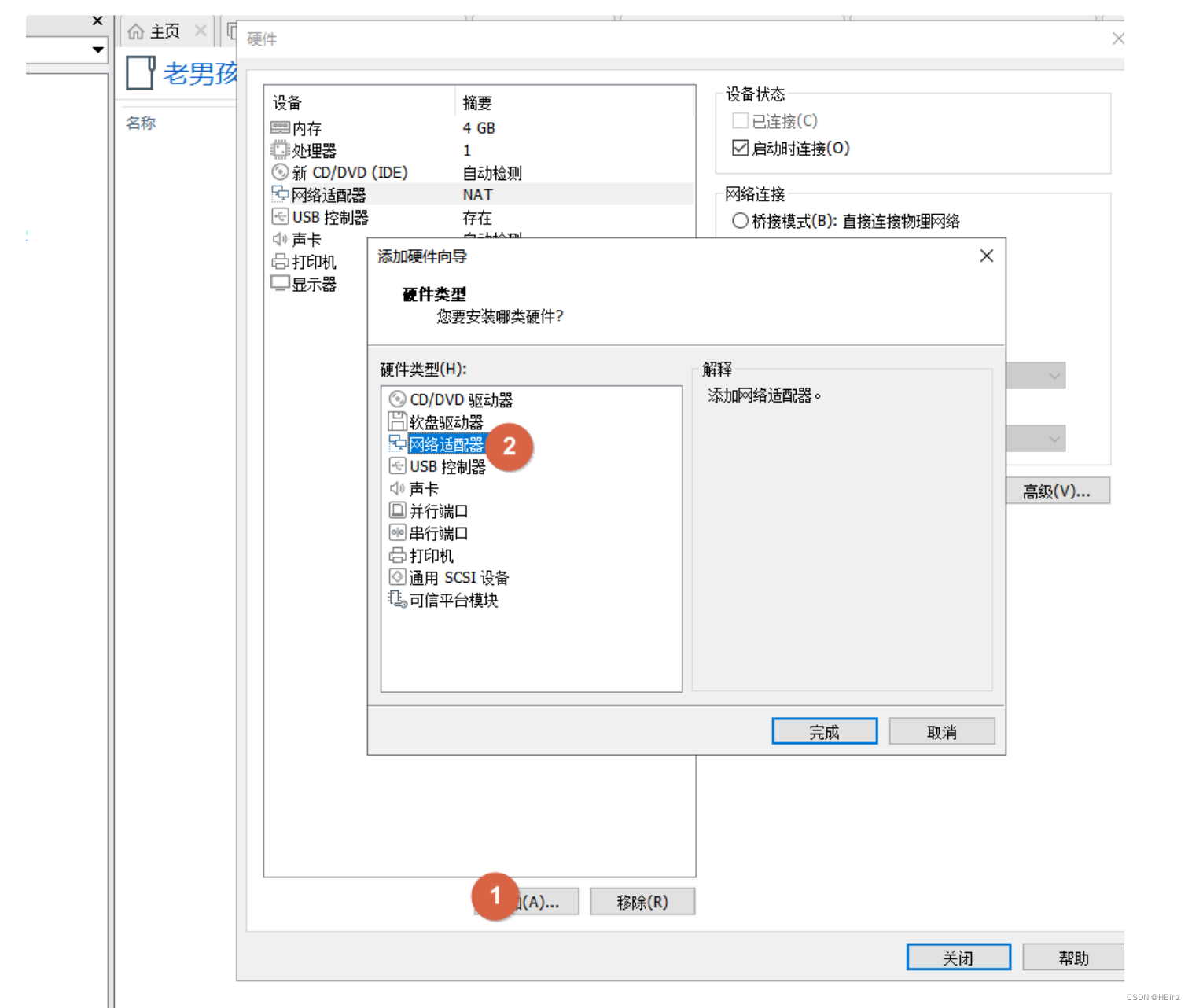The image size is (1192, 1008).
Task: Close the 添加硬件向导 dialog
Action: click(x=987, y=256)
